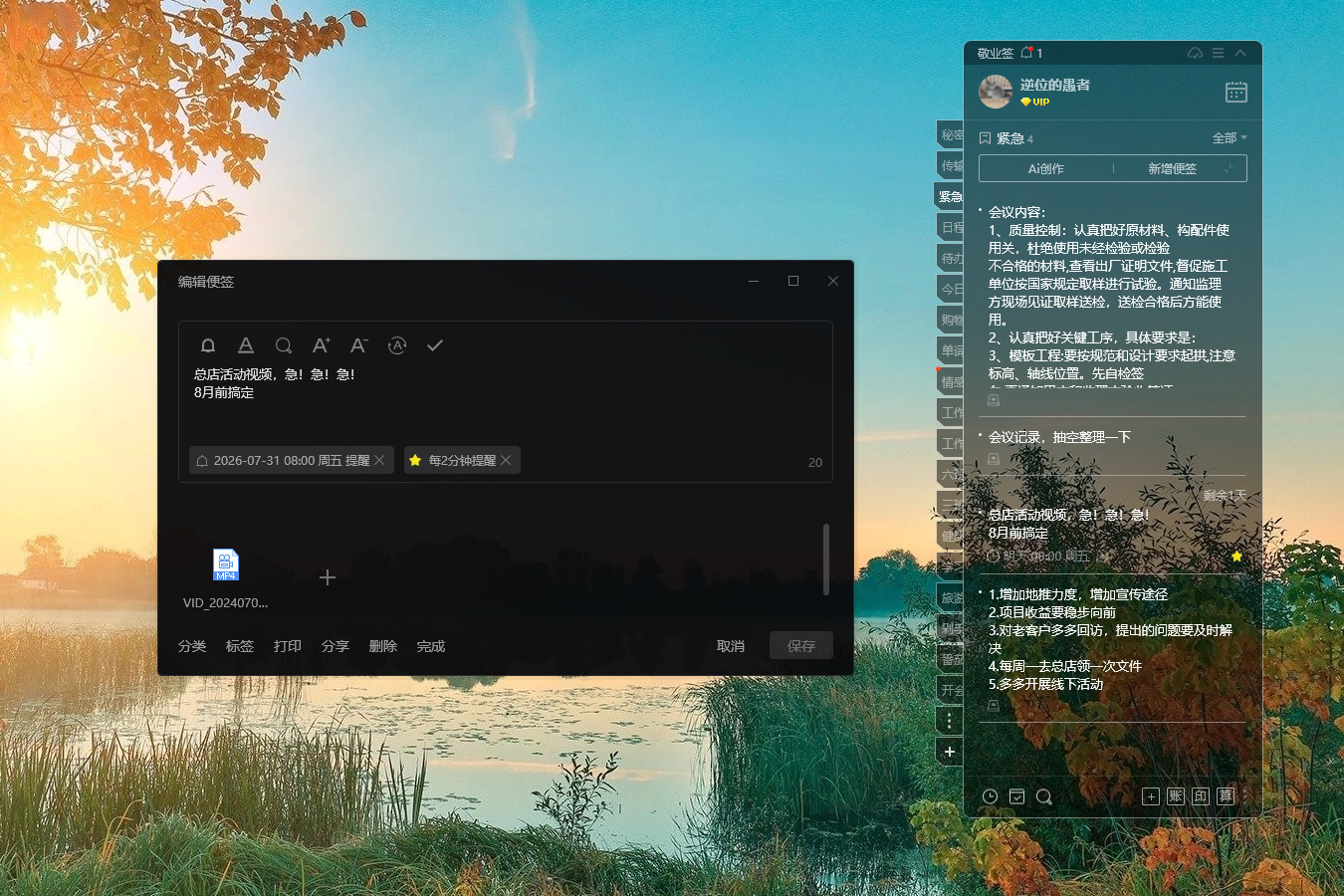Click 分享 in edit window footer
Screen dimensions: 1344x896
coord(336,646)
